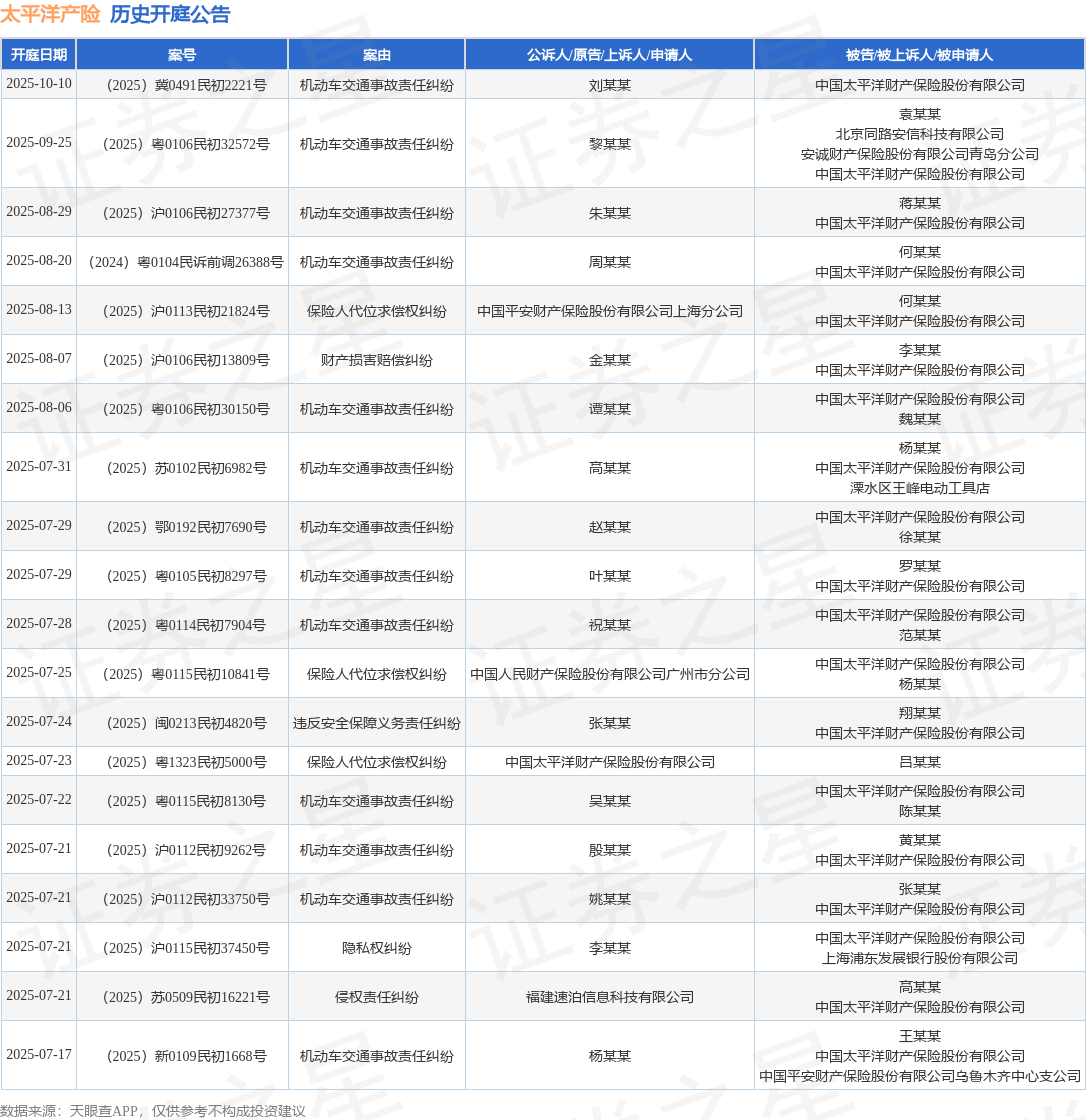
Task: Select the 开庭日期 column header
Action: coord(39,55)
